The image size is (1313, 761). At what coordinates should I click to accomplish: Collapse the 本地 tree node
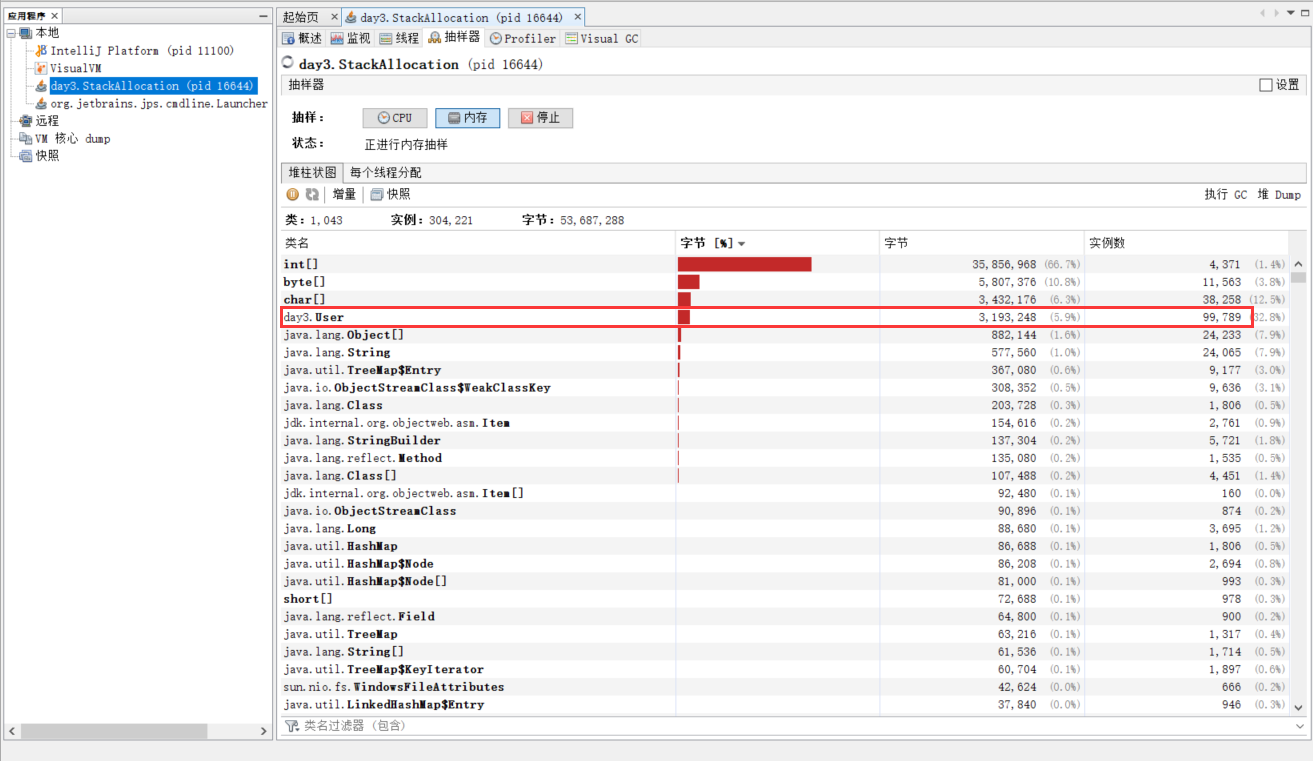point(11,33)
